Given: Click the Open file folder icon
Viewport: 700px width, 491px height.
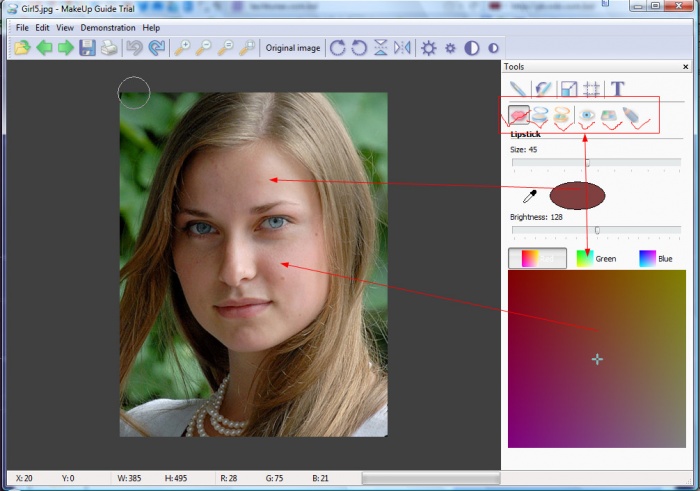Looking at the screenshot, I should point(22,48).
